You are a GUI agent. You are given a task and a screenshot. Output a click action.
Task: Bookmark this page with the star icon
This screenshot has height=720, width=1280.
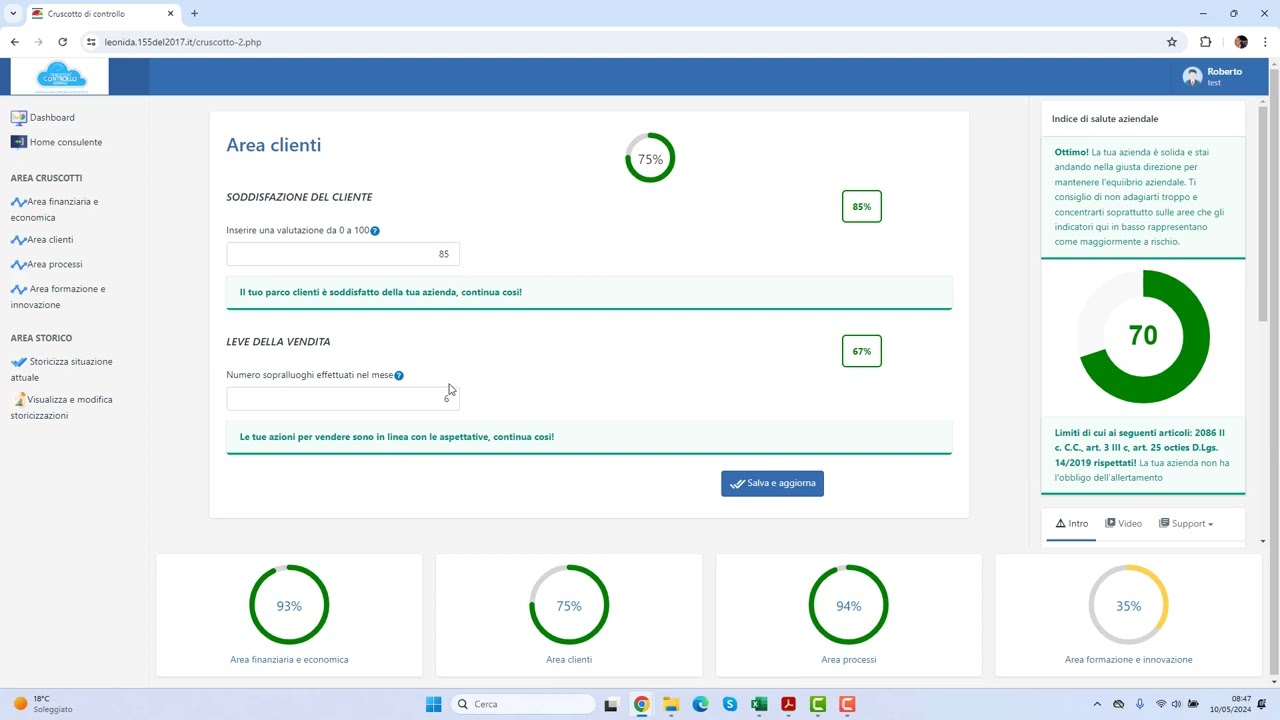click(x=1172, y=42)
